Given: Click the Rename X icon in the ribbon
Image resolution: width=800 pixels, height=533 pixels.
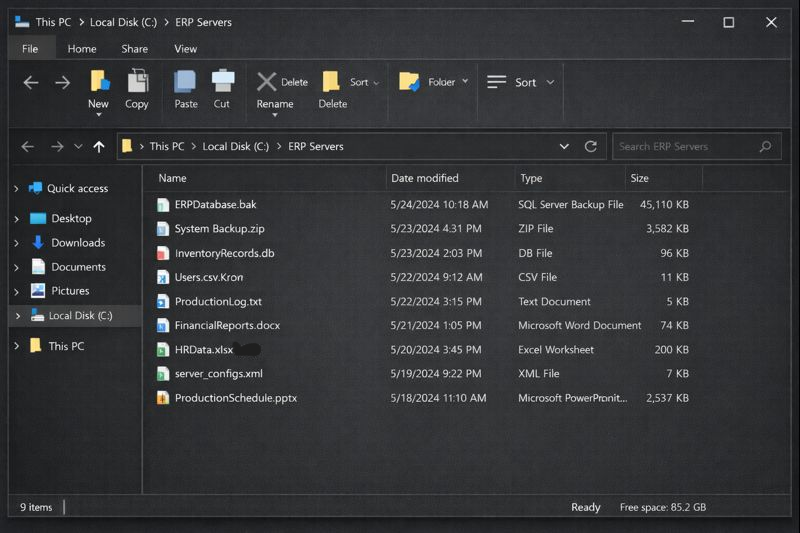Looking at the screenshot, I should (267, 82).
